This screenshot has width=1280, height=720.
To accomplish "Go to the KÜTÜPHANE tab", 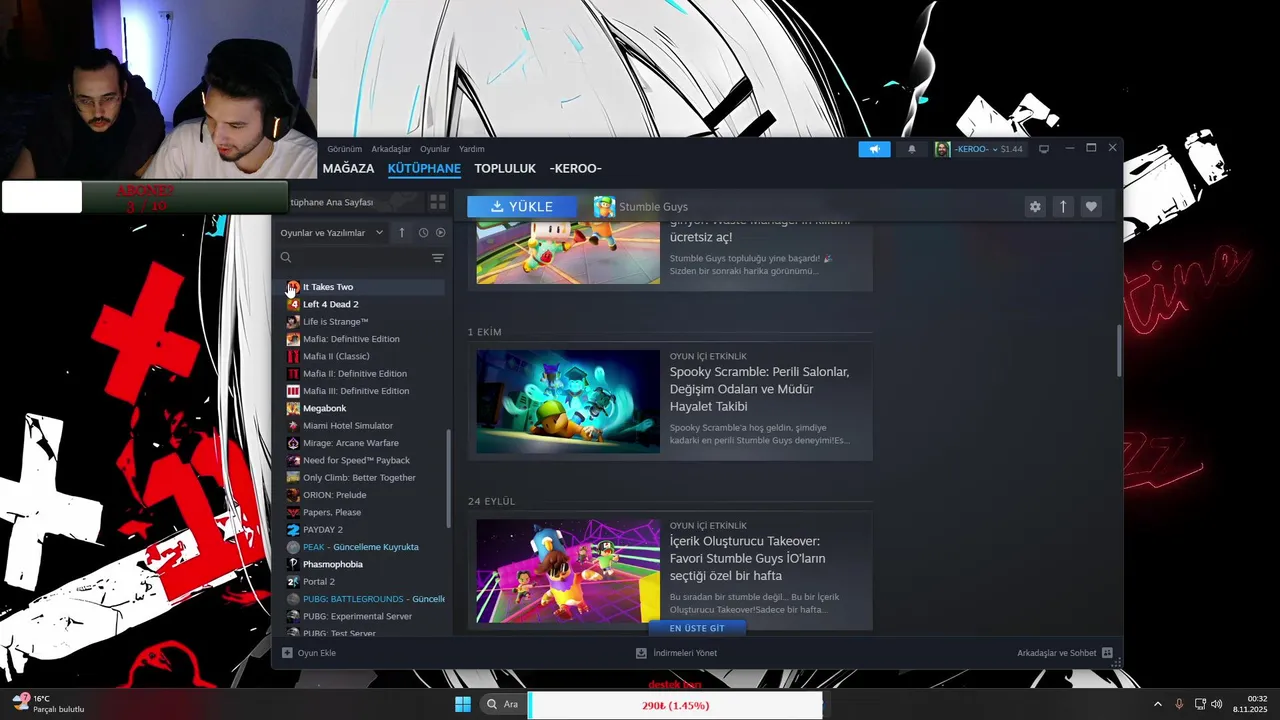I will click(x=424, y=169).
